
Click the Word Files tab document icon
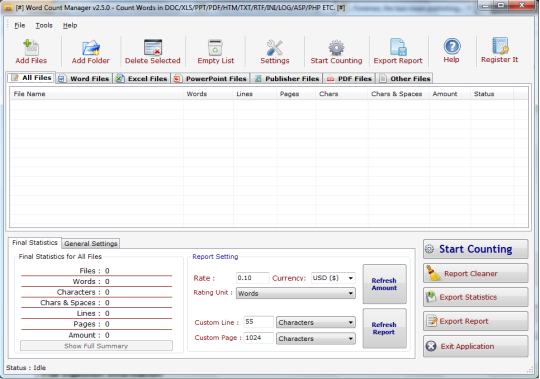pyautogui.click(x=62, y=79)
